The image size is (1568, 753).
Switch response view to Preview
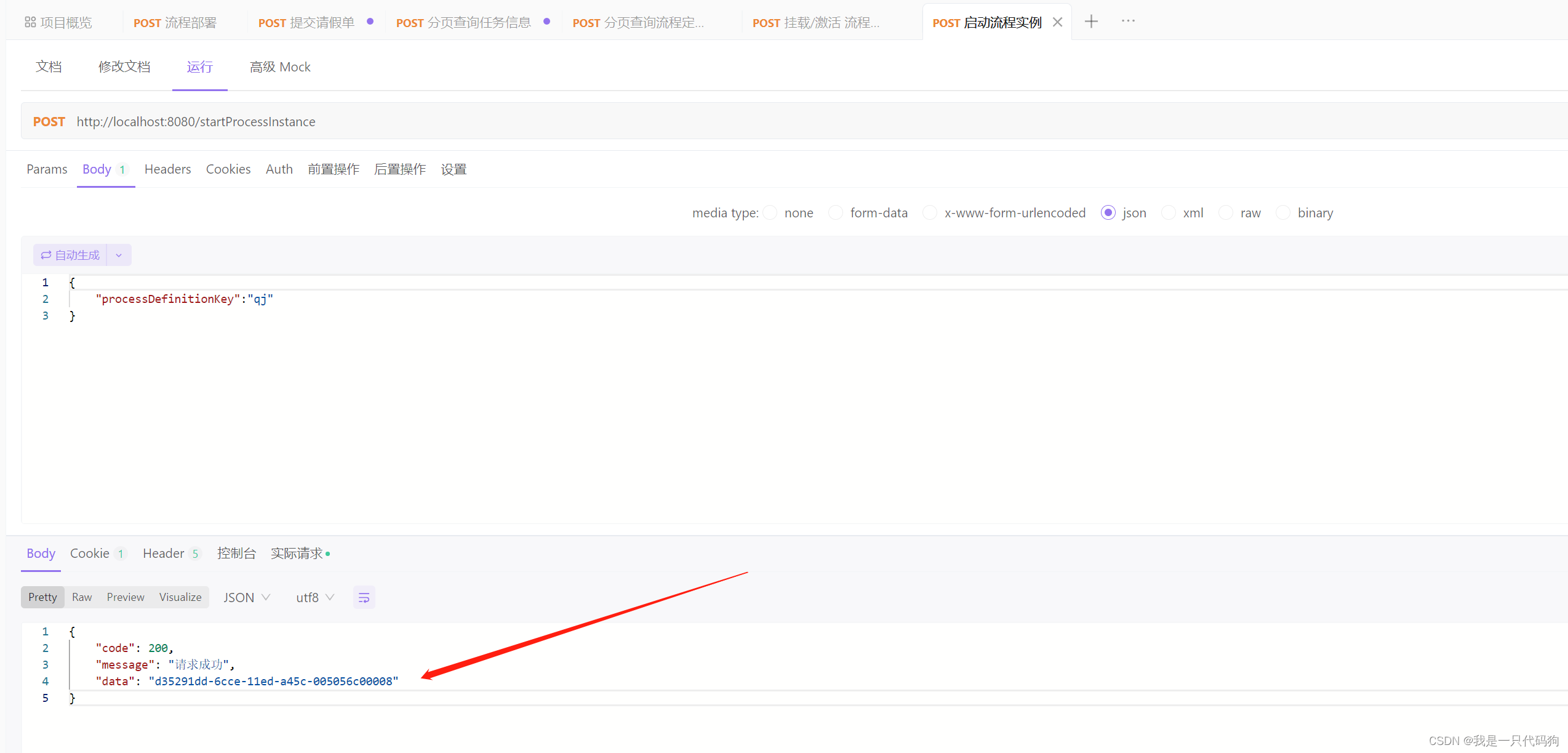pyautogui.click(x=126, y=597)
